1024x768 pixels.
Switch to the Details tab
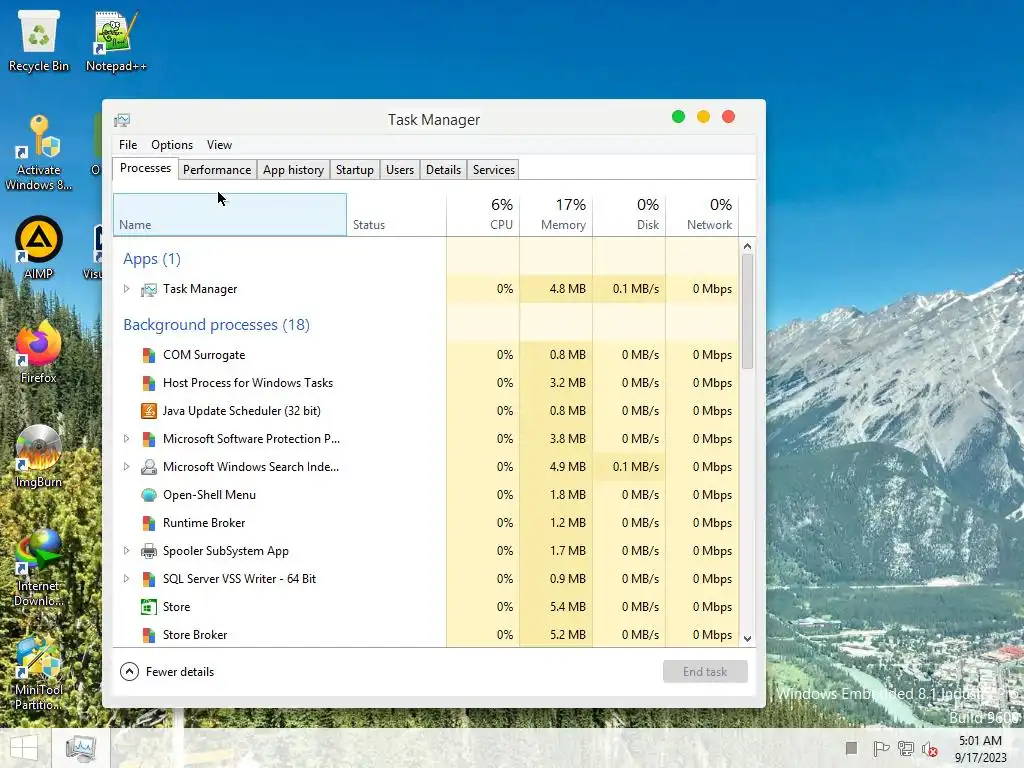(x=443, y=170)
